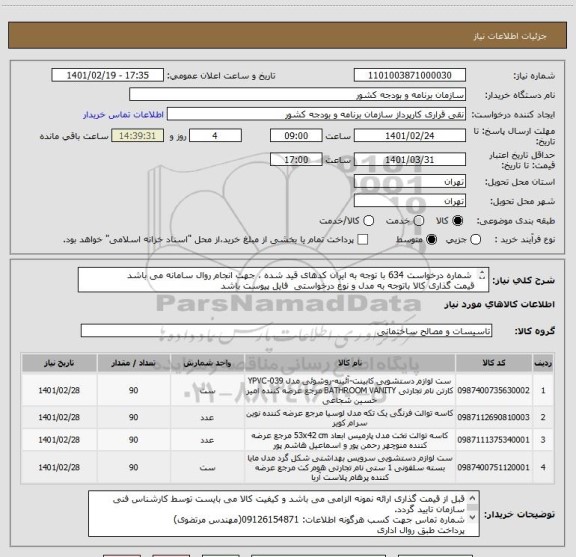
Task: Select the خدمت radio button
Action: pyautogui.click(x=418, y=221)
